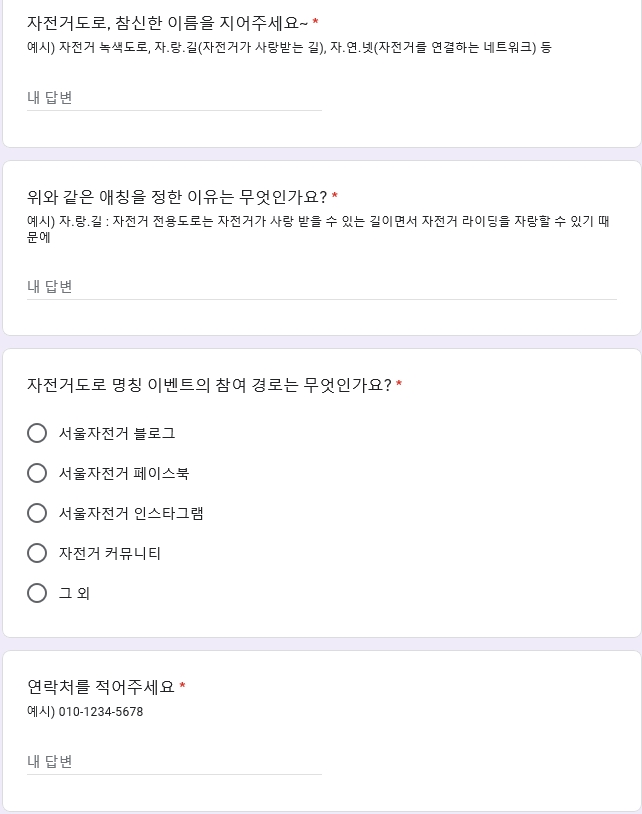Click the required asterisk next to 연락처를 적어주세요
The image size is (642, 814).
click(x=182, y=686)
